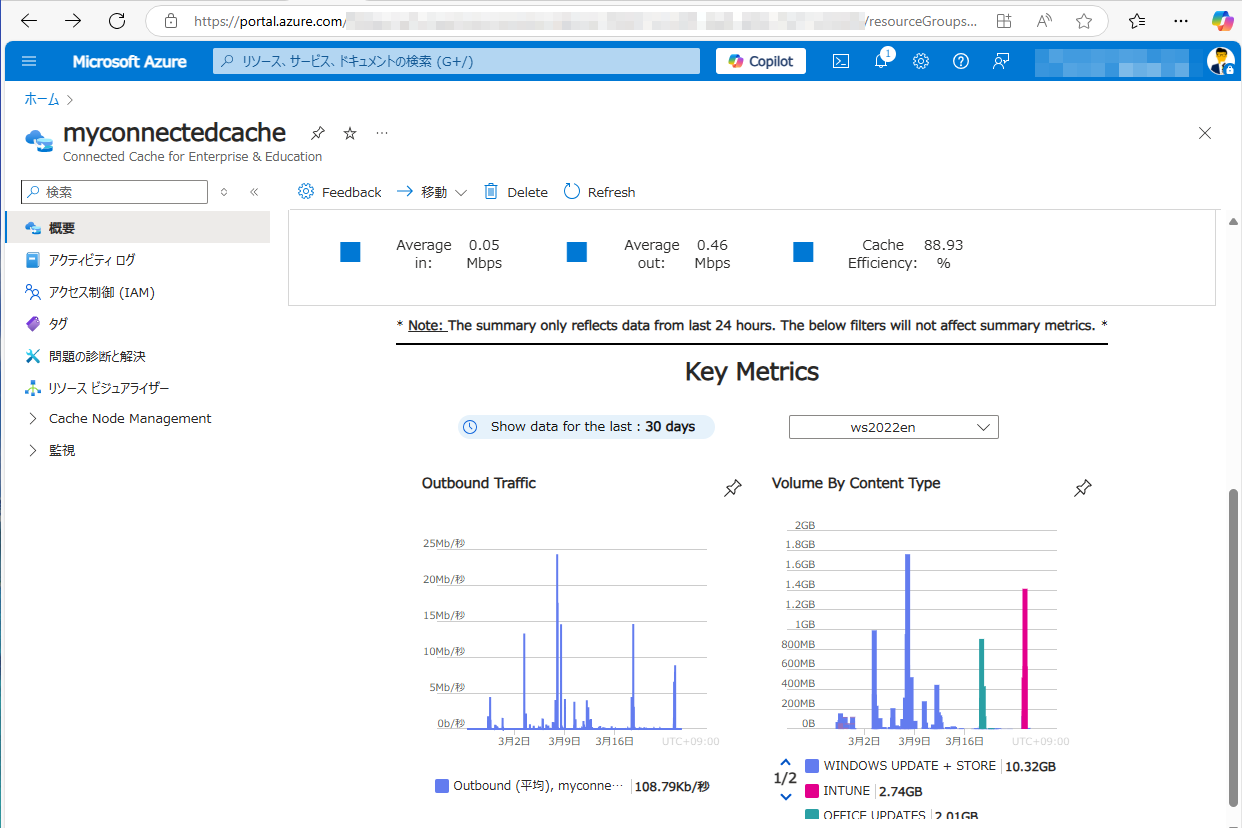Pin the Outbound Traffic chart to dashboard
The image size is (1242, 828).
tap(732, 487)
